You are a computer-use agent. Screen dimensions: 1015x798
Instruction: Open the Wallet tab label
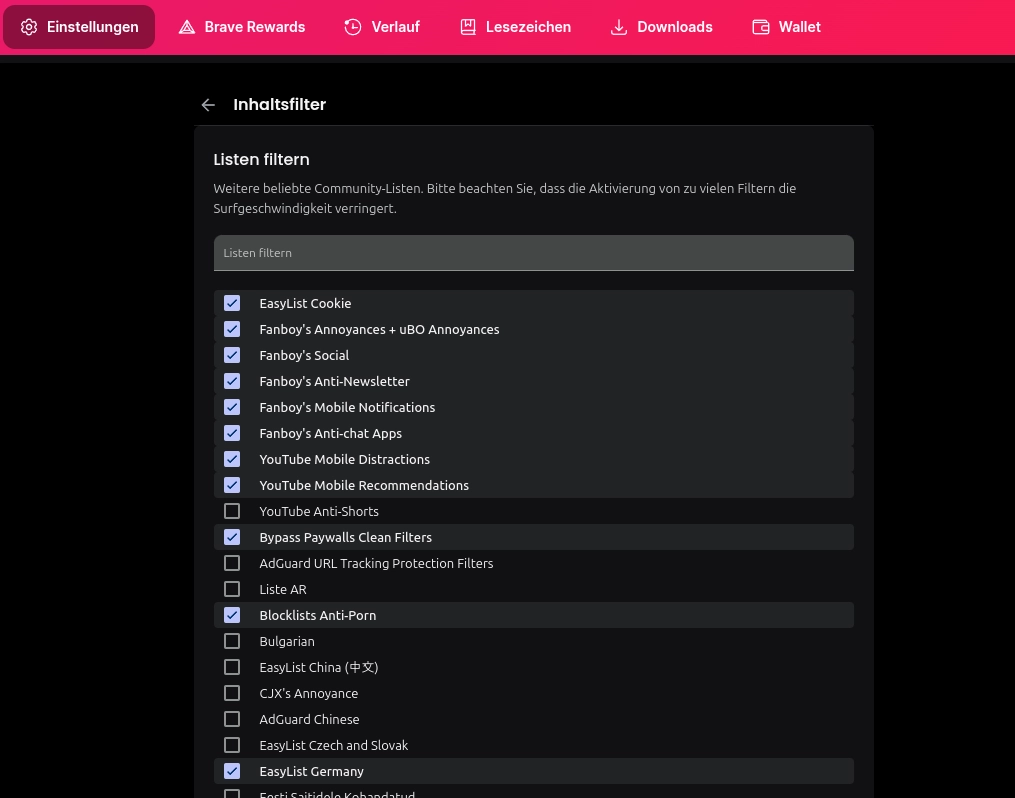pos(799,27)
